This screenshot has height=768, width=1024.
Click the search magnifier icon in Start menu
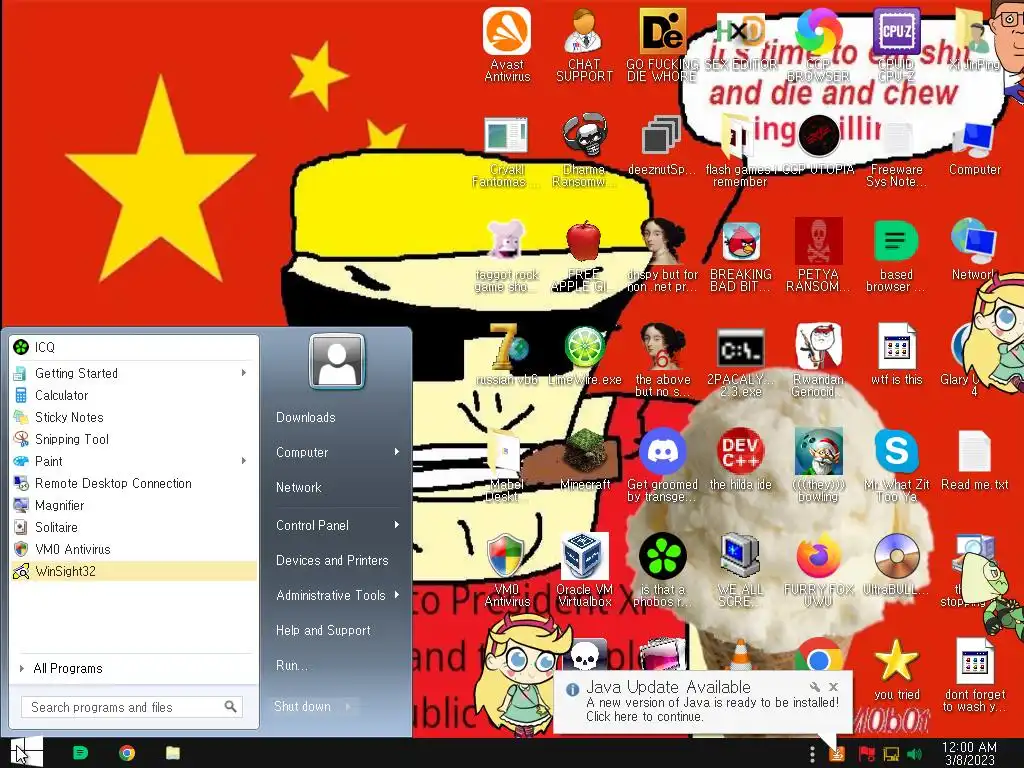[x=231, y=707]
